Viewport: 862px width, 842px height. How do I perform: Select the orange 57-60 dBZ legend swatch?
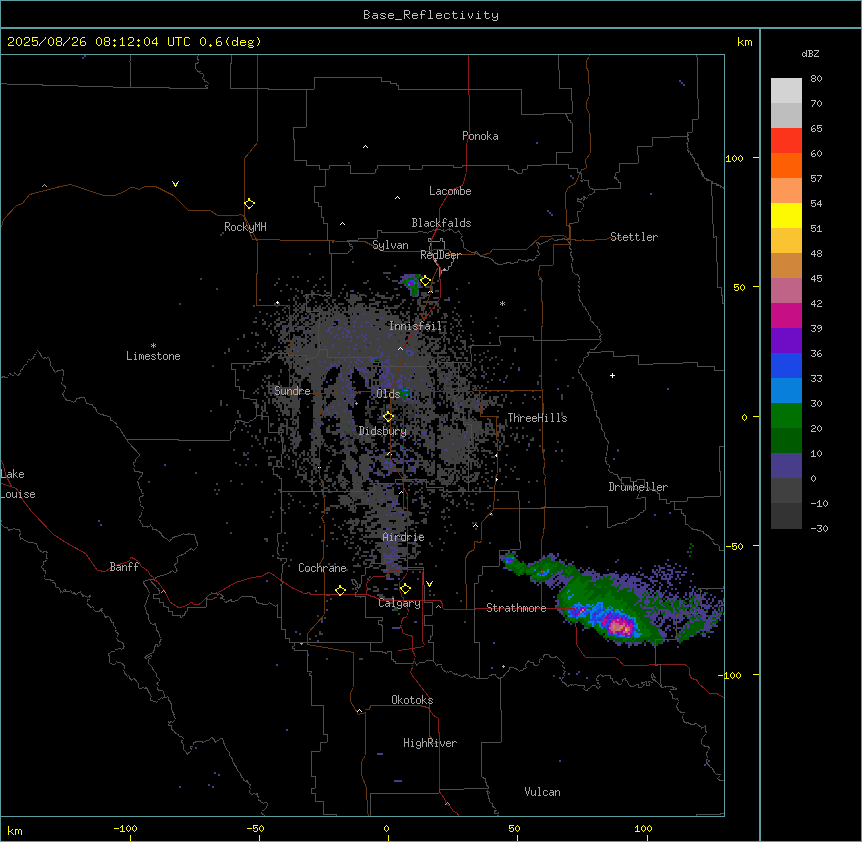click(x=786, y=165)
